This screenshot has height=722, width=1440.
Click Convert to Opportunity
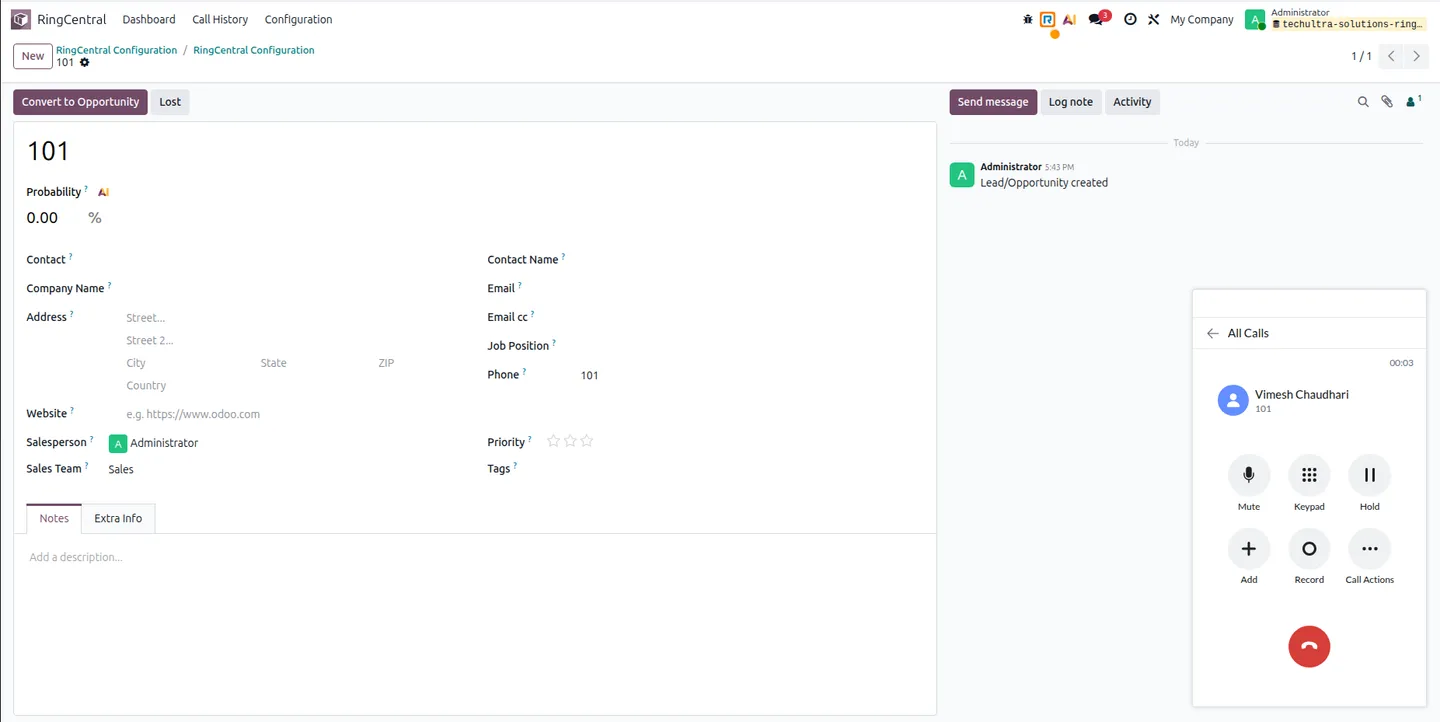pyautogui.click(x=80, y=102)
